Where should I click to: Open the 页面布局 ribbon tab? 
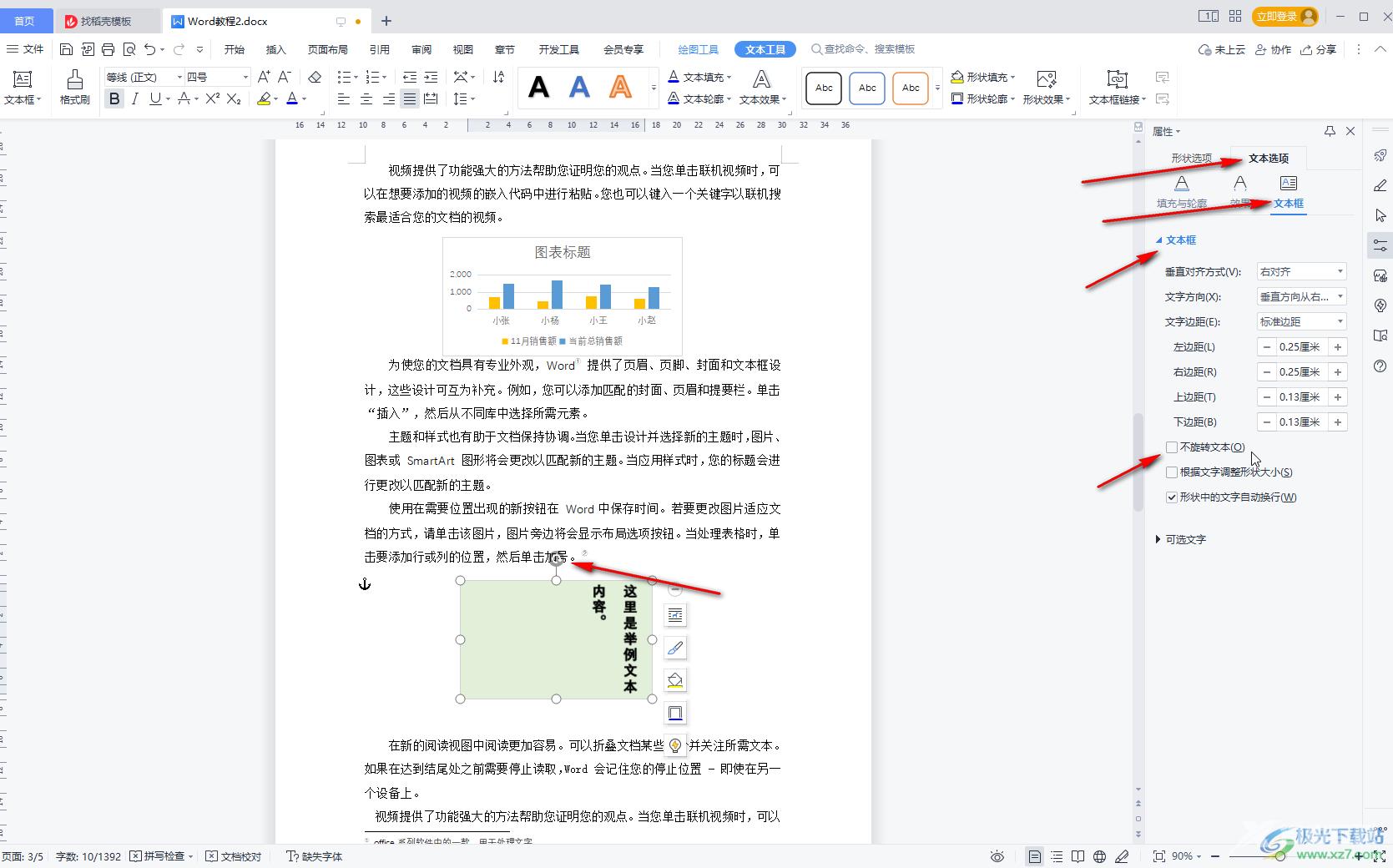327,49
